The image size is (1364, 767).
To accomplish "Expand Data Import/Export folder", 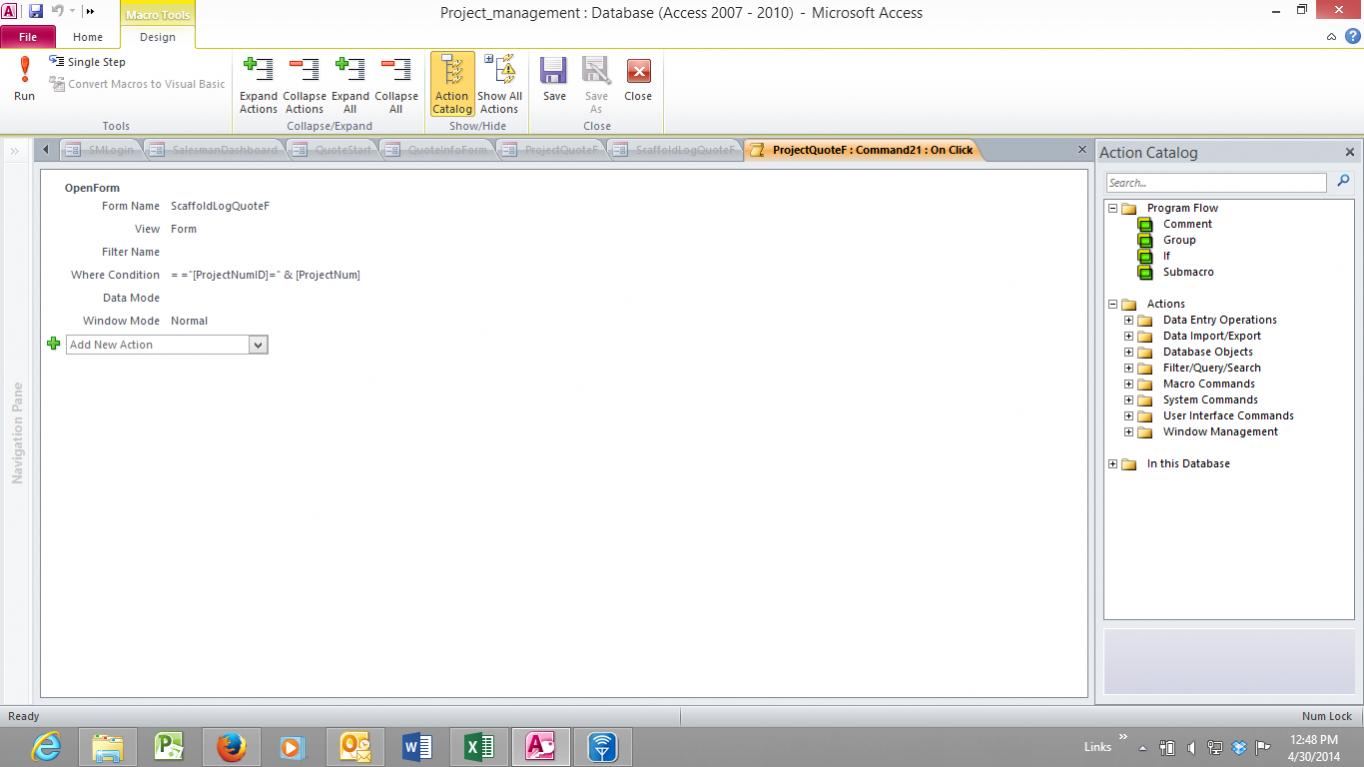I will pos(1129,336).
